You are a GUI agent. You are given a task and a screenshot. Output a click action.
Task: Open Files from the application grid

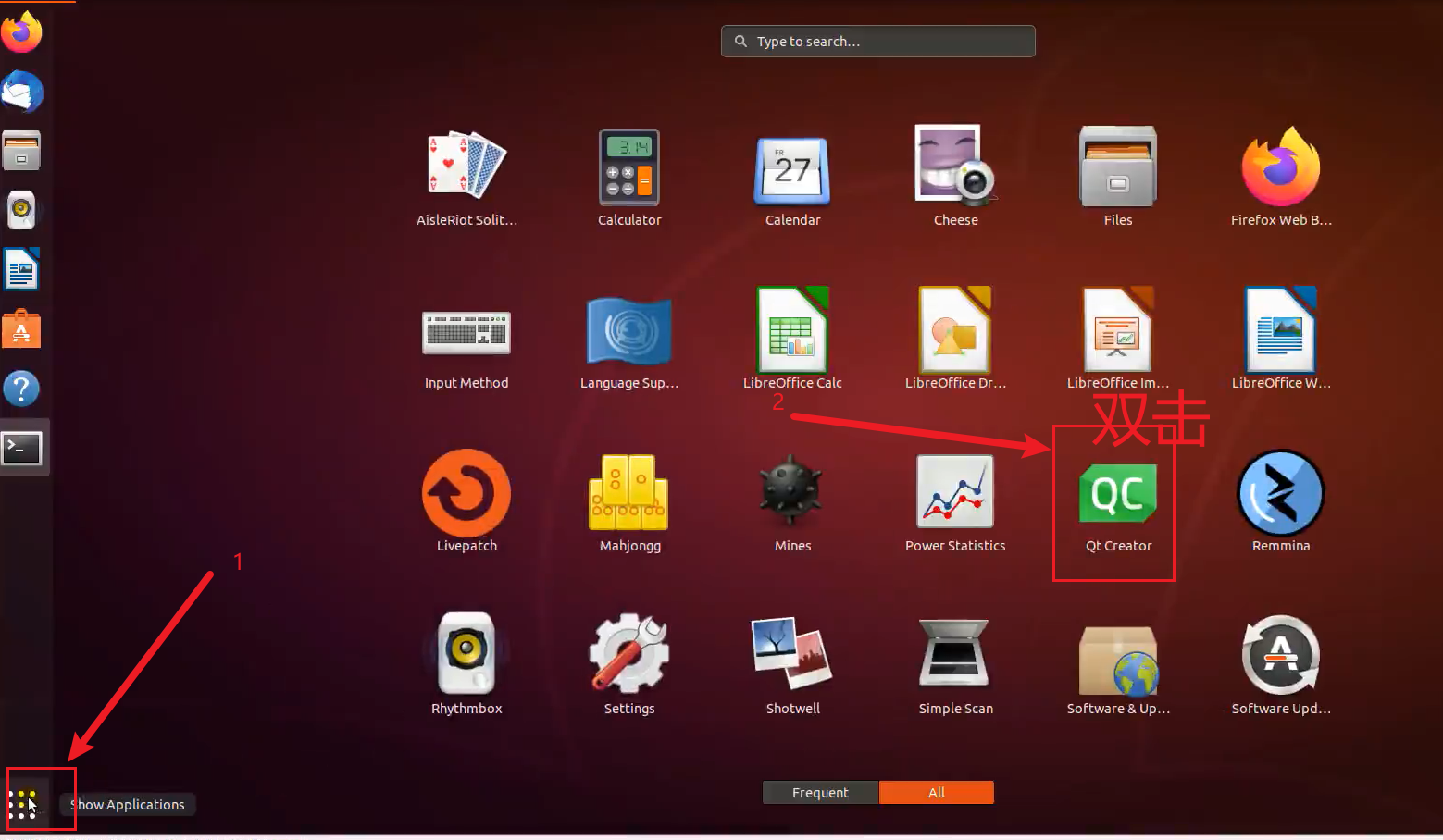pyautogui.click(x=1118, y=167)
